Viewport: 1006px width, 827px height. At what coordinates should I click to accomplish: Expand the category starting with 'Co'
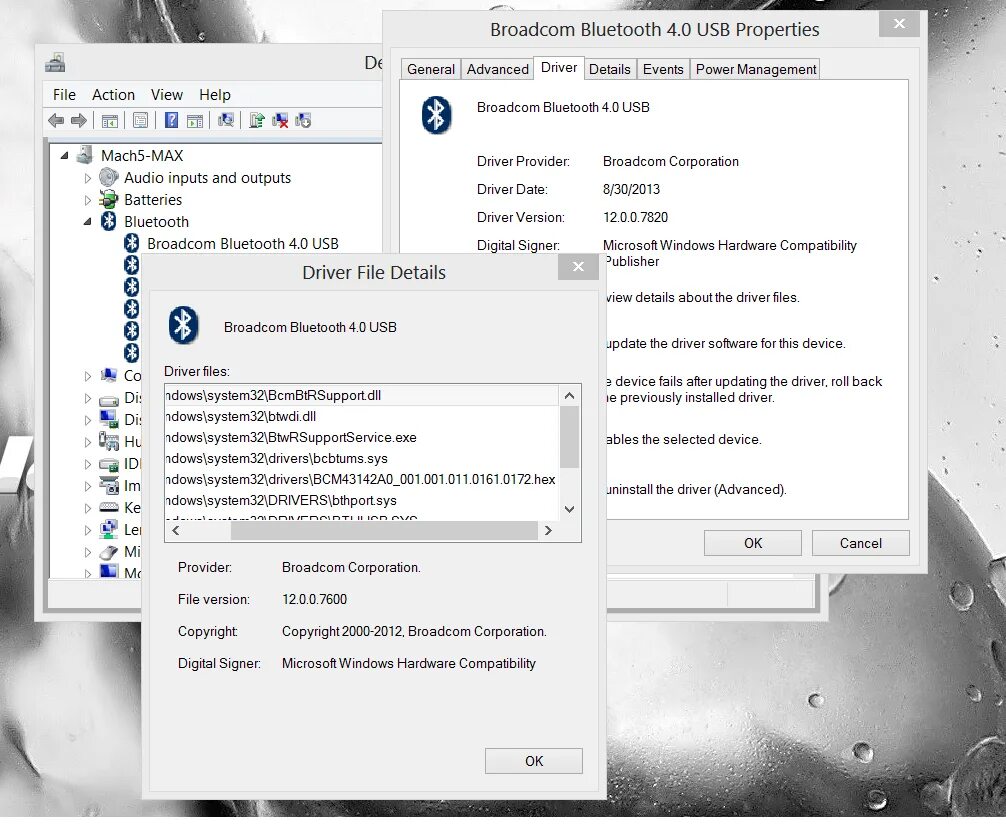point(87,376)
